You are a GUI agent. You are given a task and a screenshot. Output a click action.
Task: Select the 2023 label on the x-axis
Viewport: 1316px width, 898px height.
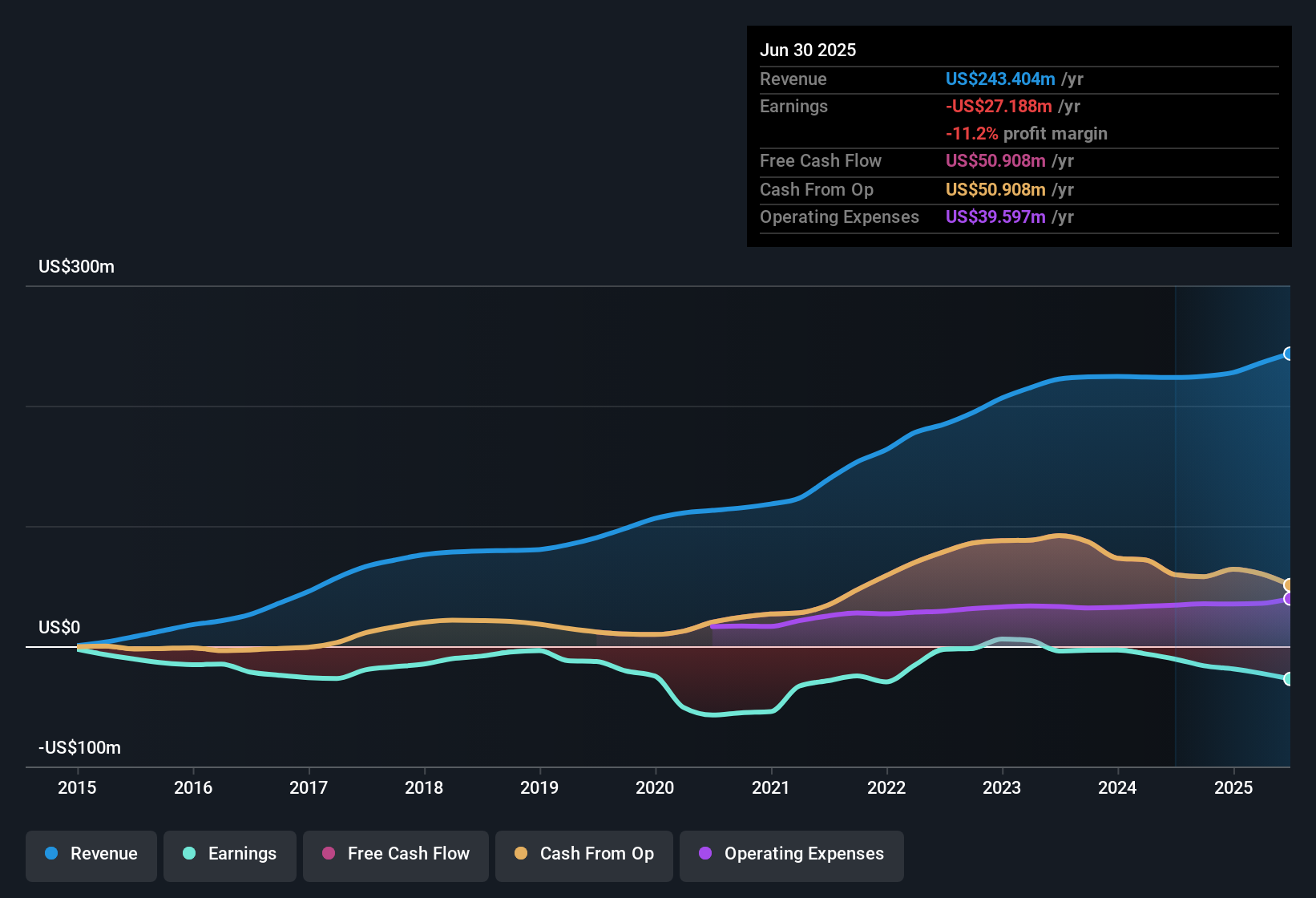point(1002,787)
